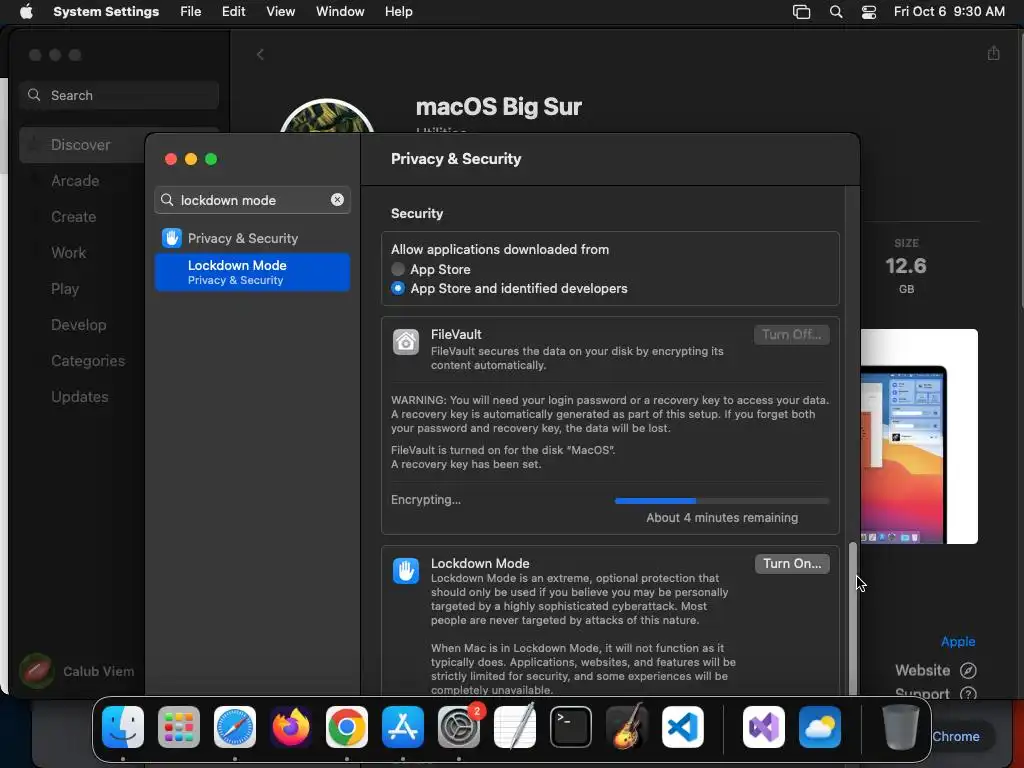Open Website link in App Store
The height and width of the screenshot is (768, 1024).
click(x=922, y=670)
